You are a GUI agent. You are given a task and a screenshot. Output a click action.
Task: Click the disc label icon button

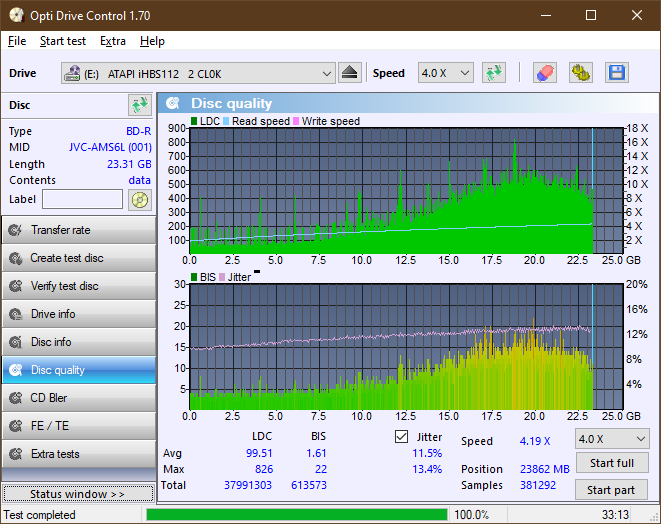140,199
